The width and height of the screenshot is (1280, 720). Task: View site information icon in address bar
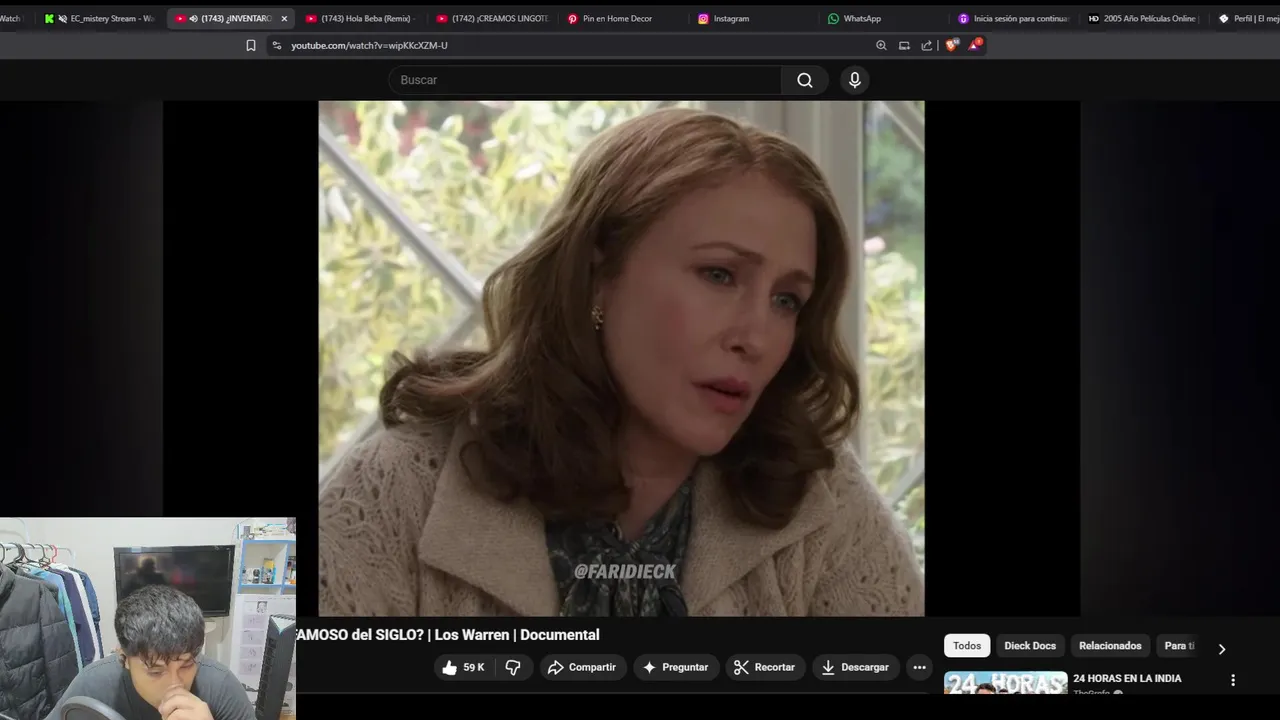(x=277, y=45)
